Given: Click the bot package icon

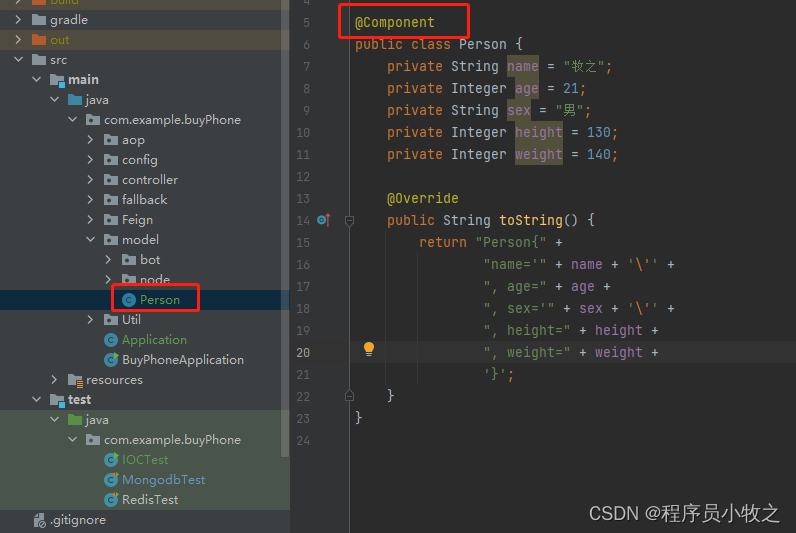Looking at the screenshot, I should [x=129, y=259].
